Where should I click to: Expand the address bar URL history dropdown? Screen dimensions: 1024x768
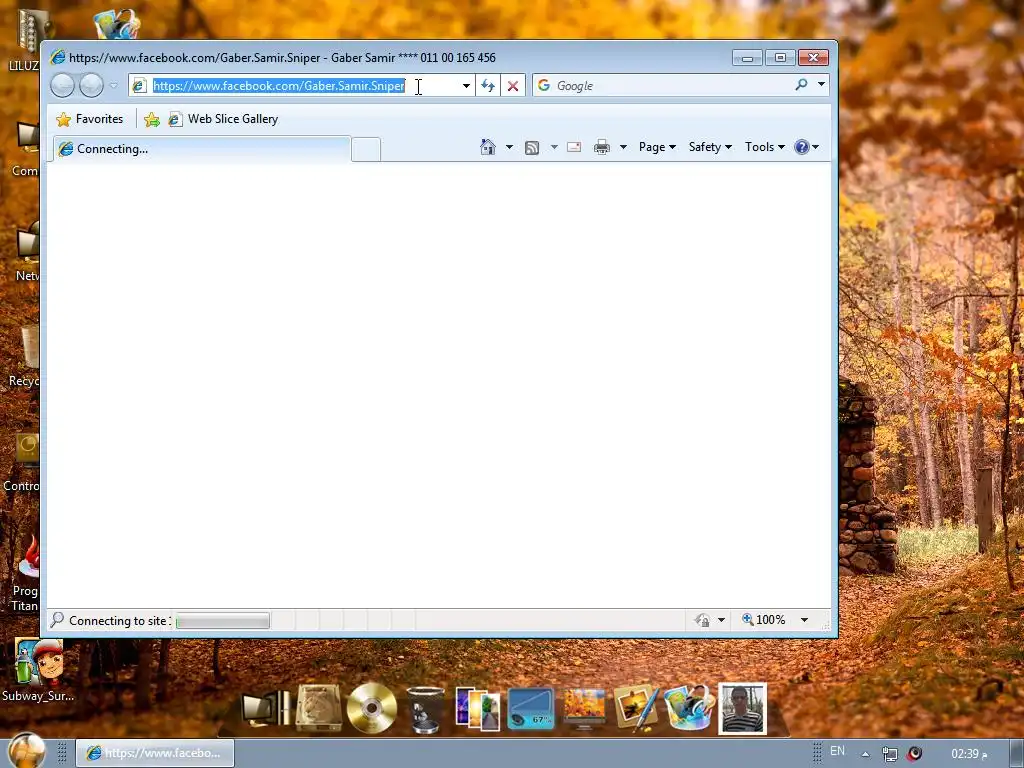(466, 86)
